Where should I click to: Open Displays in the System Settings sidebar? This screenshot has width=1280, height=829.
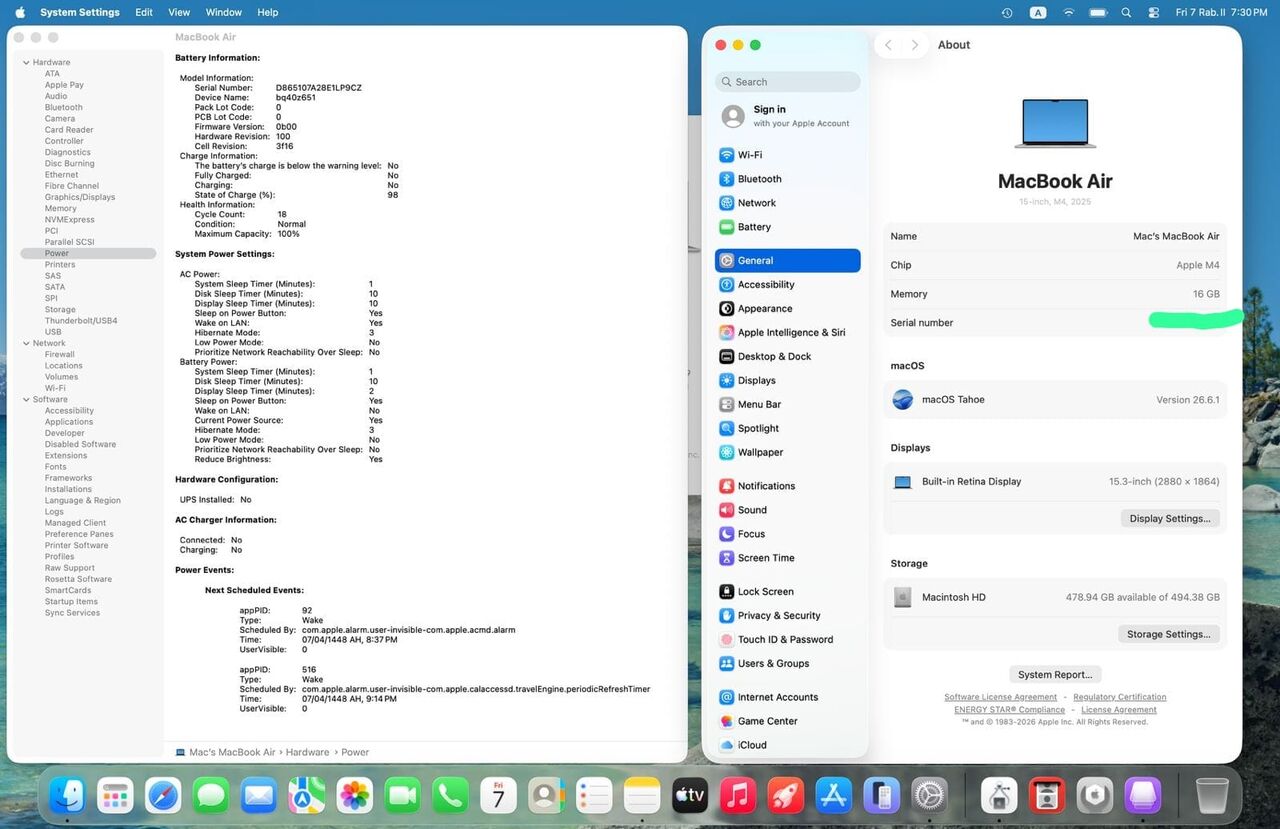(x=787, y=380)
